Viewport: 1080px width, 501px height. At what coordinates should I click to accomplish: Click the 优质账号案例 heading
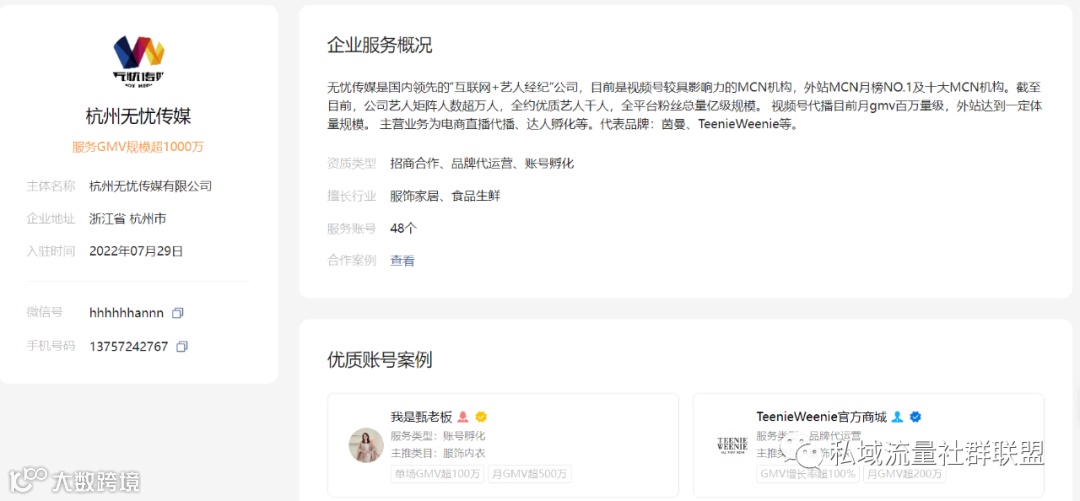tap(380, 360)
